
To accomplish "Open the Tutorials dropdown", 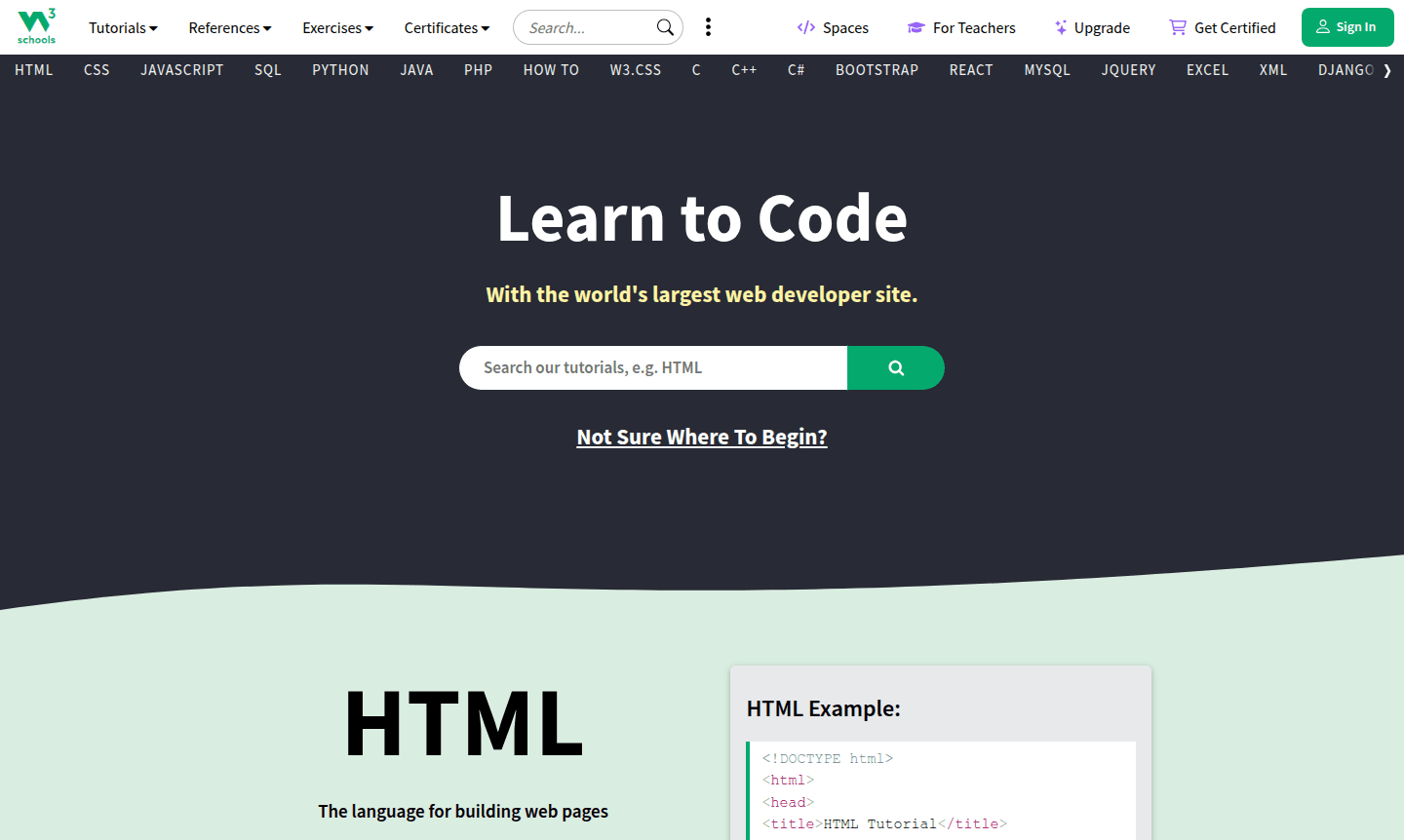I will (122, 27).
